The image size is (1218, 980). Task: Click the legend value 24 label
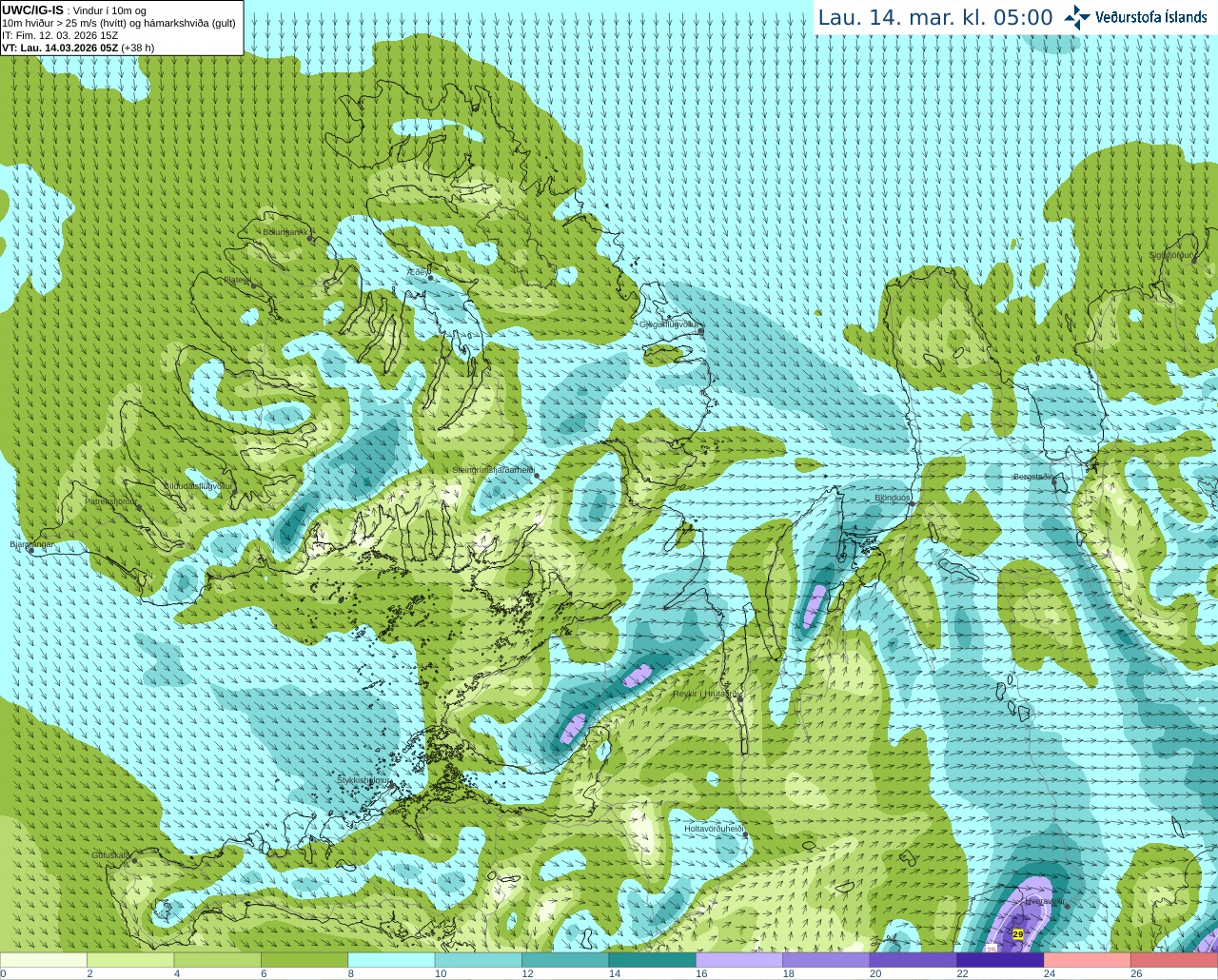1050,973
